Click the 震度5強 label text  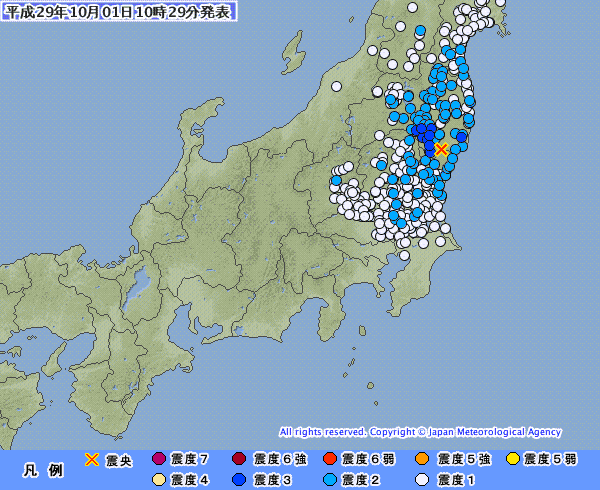coord(464,459)
